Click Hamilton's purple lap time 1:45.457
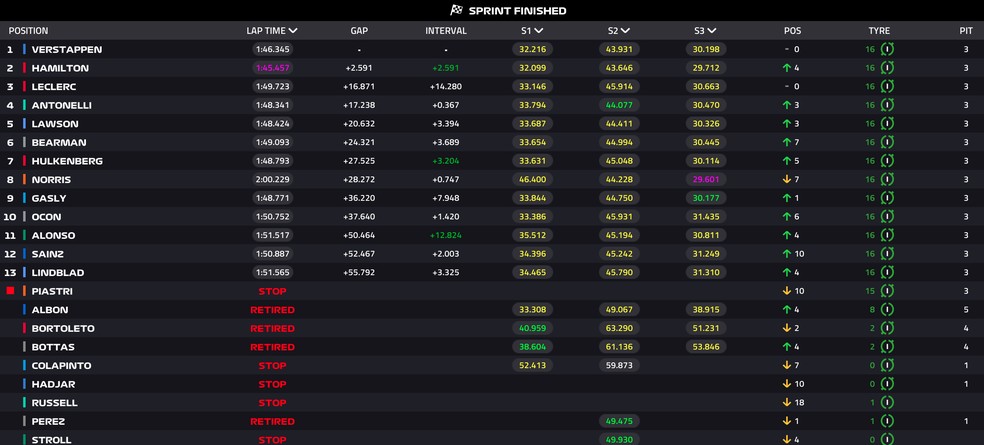This screenshot has width=984, height=445. click(x=272, y=68)
